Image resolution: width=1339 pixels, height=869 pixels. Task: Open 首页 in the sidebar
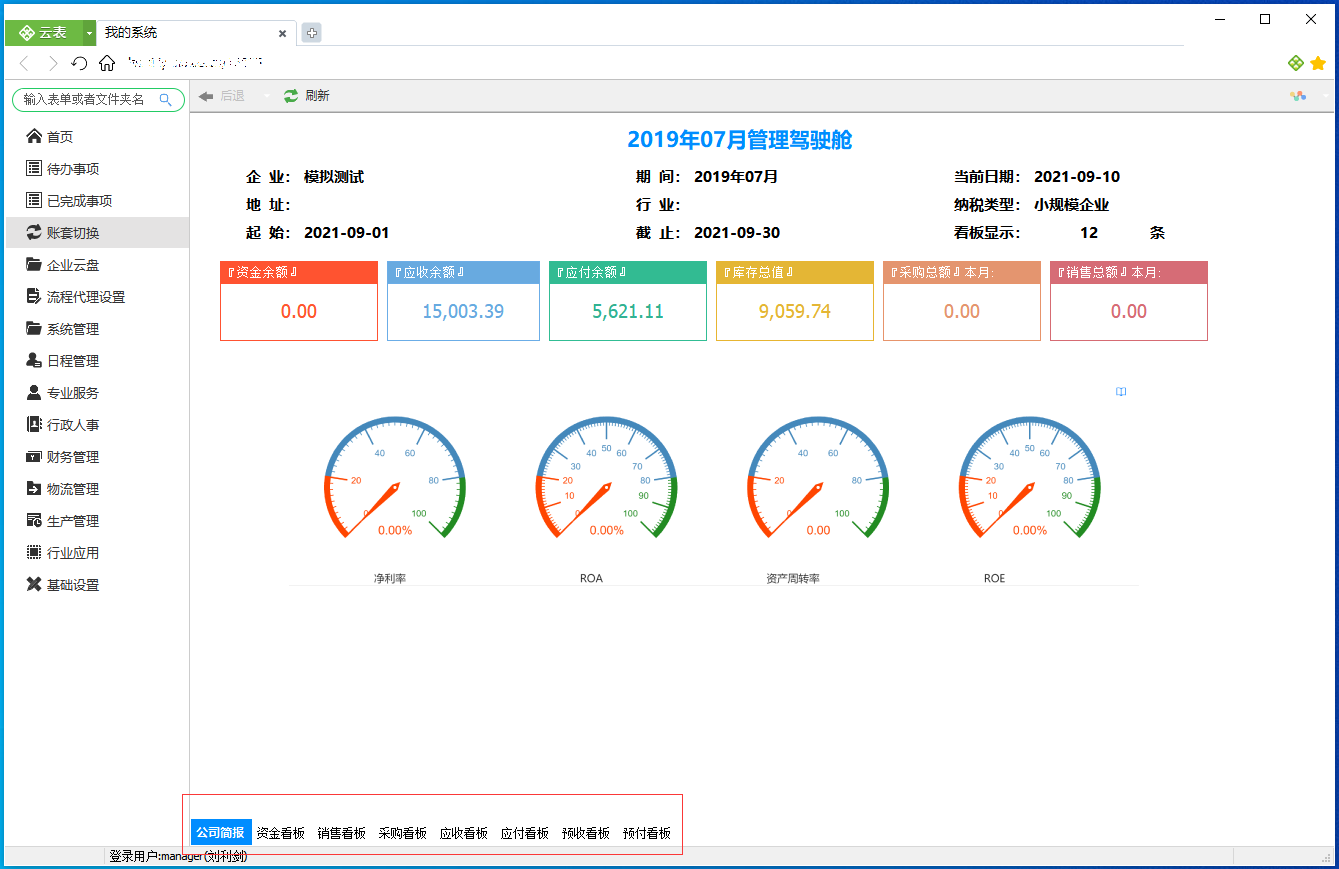[97, 137]
